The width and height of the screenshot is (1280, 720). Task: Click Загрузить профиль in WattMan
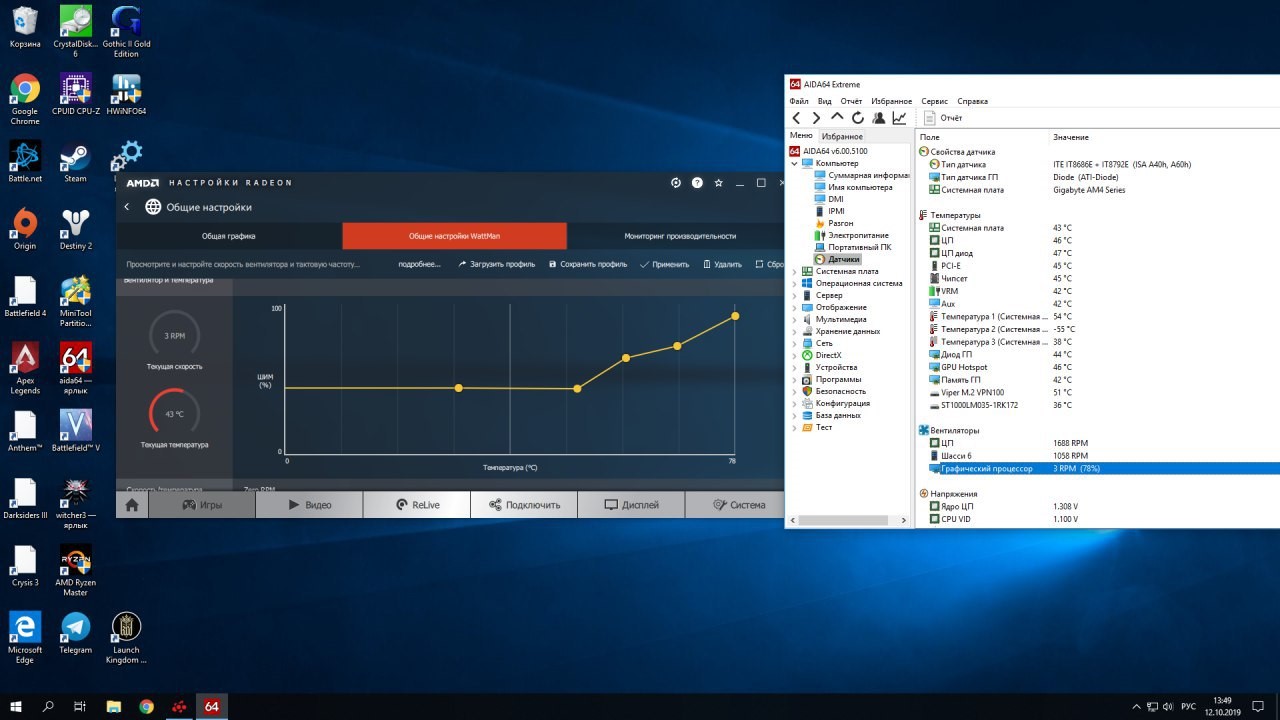tap(496, 264)
